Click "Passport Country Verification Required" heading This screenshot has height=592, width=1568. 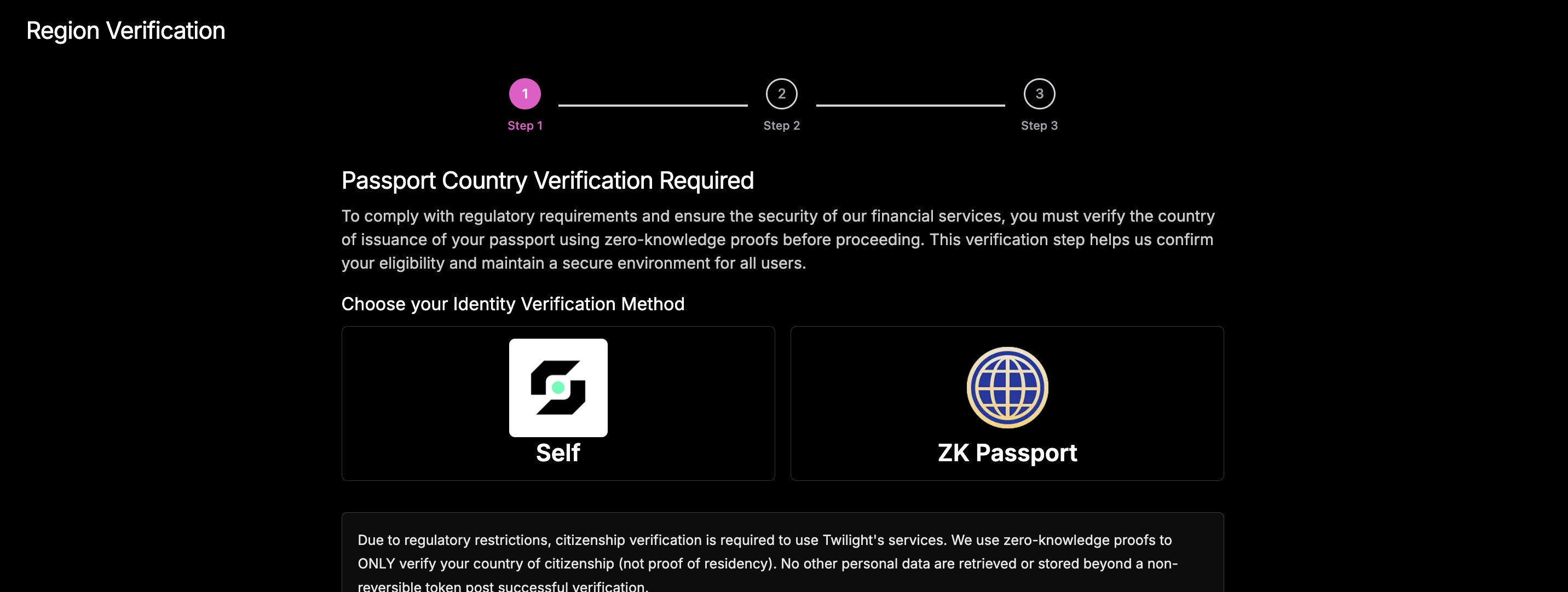[547, 181]
